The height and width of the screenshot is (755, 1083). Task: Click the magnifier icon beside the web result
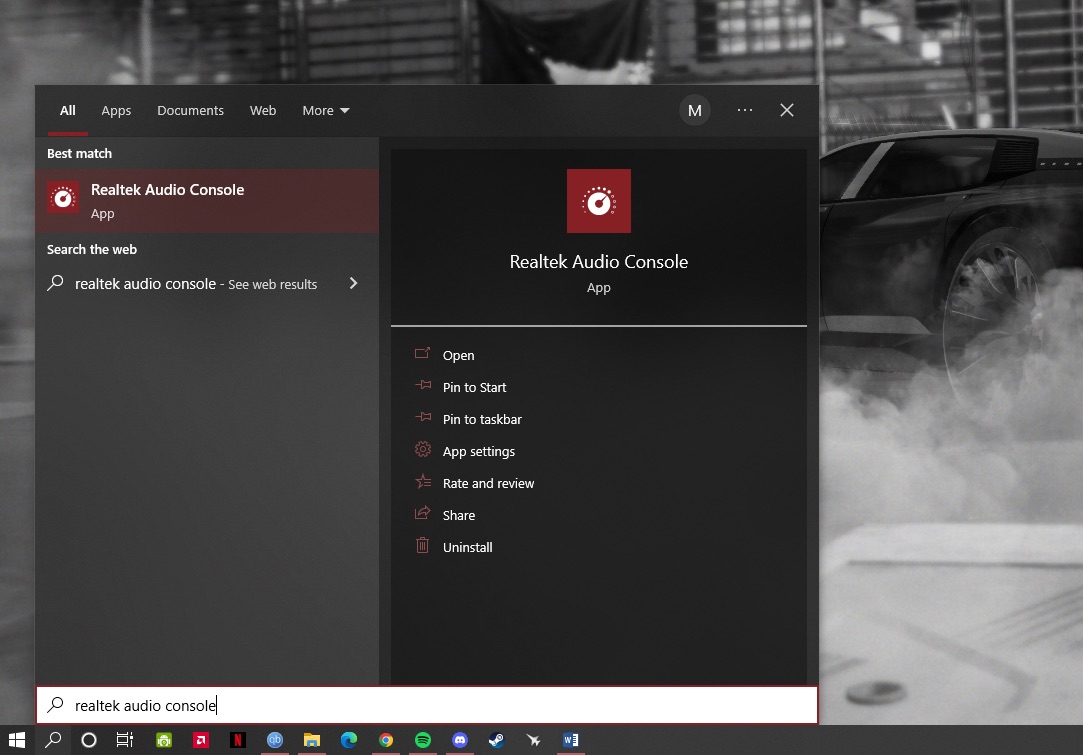point(55,283)
